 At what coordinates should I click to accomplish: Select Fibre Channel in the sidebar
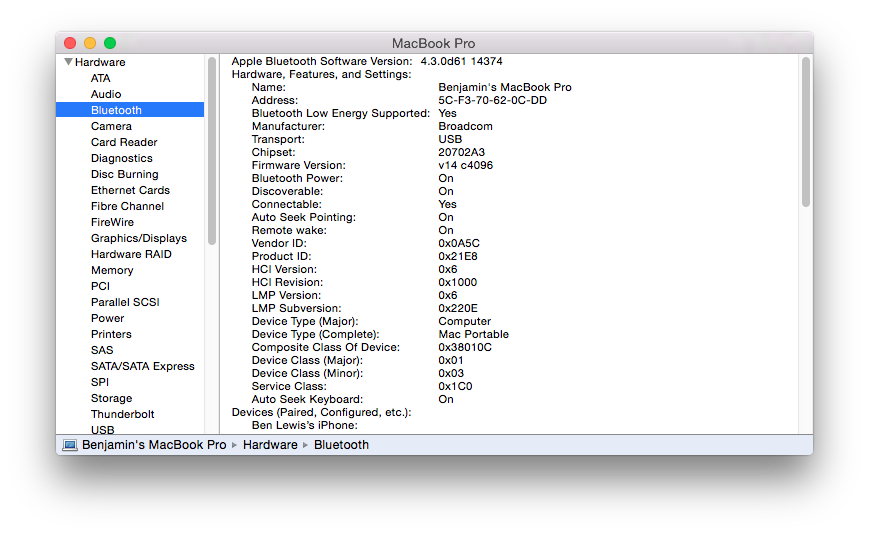point(127,206)
